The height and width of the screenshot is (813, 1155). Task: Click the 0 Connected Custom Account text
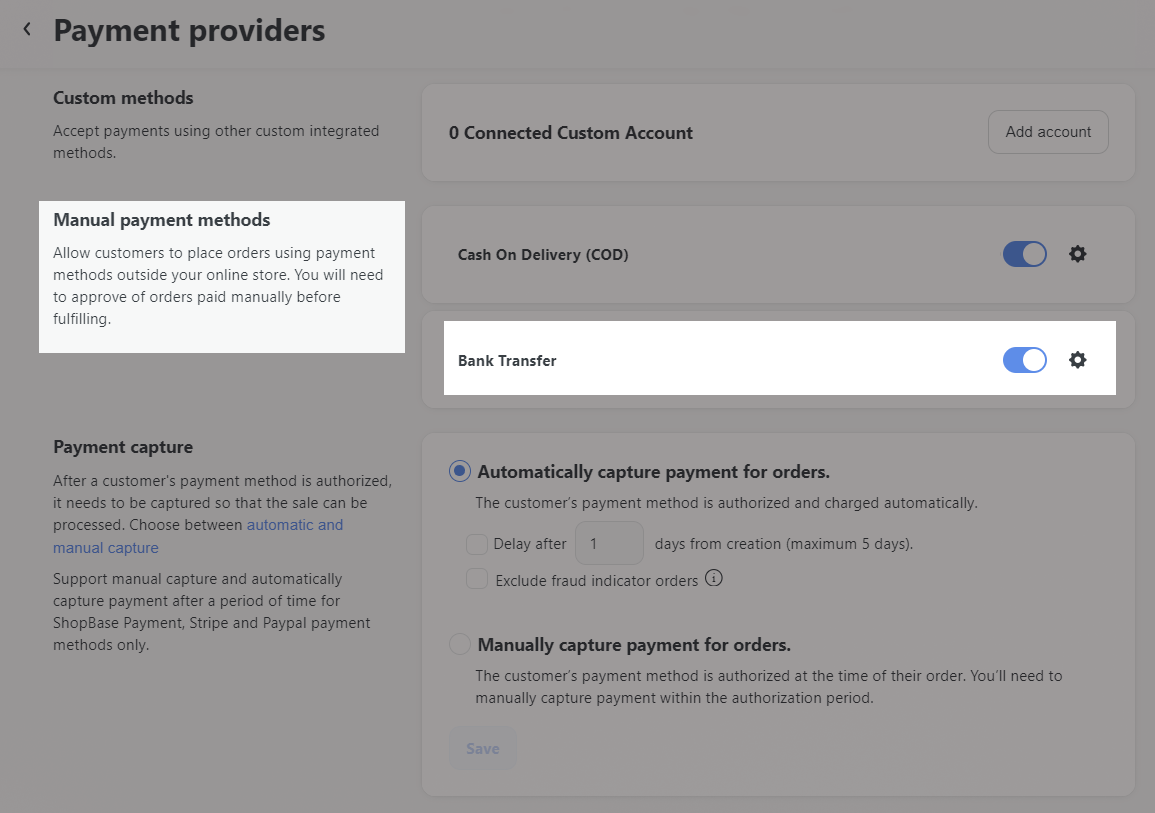pyautogui.click(x=570, y=133)
